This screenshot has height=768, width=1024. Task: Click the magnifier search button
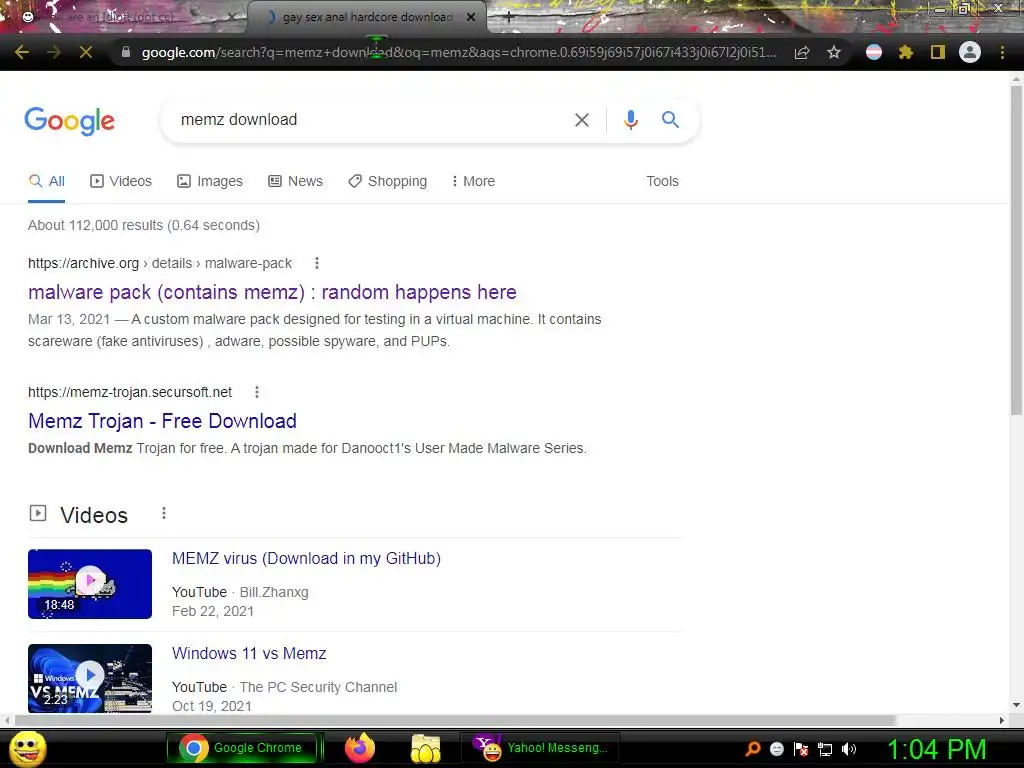point(670,120)
